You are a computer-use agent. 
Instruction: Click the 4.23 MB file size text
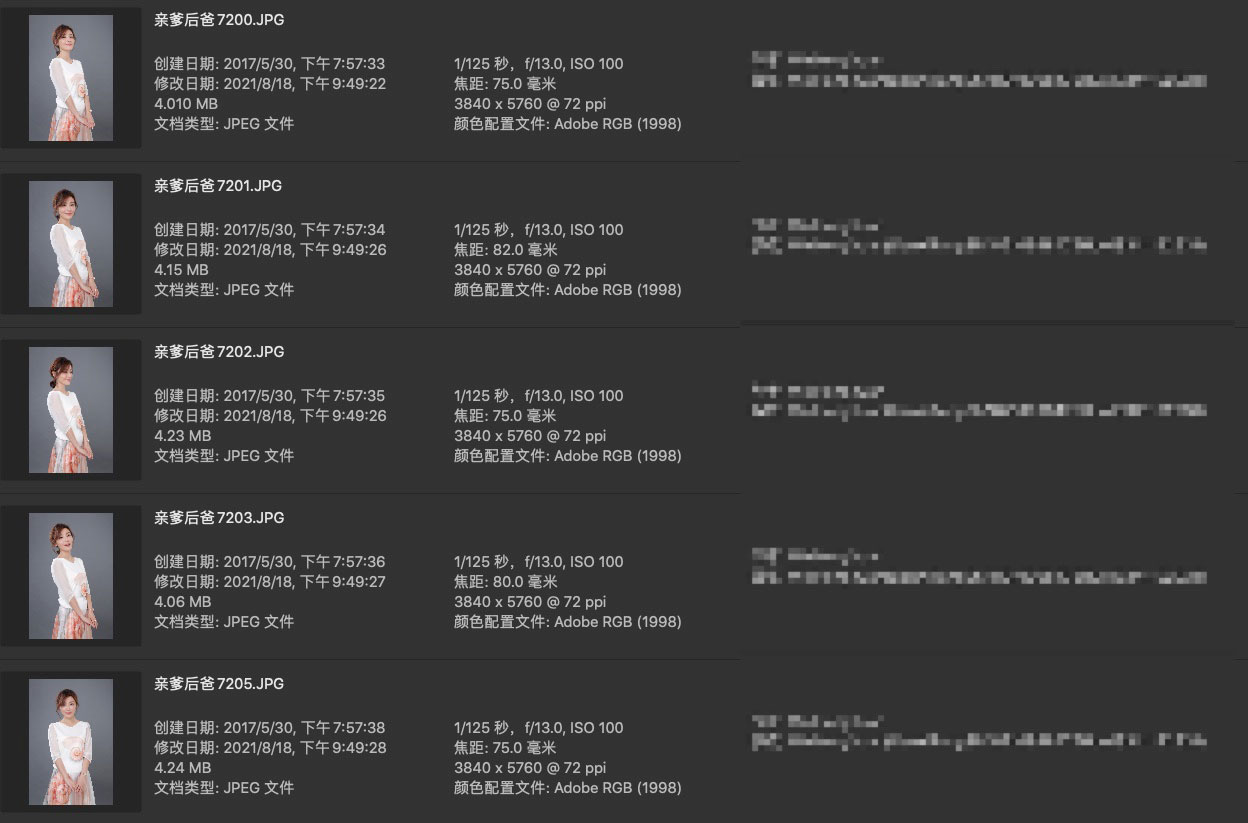182,436
